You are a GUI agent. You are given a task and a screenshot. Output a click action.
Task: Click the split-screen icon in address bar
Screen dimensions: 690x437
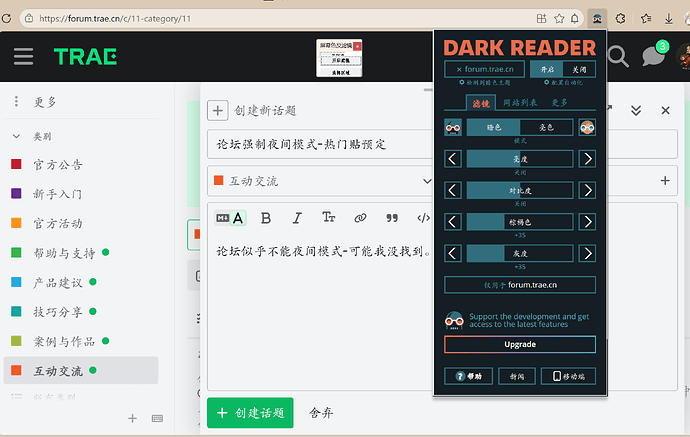542,18
